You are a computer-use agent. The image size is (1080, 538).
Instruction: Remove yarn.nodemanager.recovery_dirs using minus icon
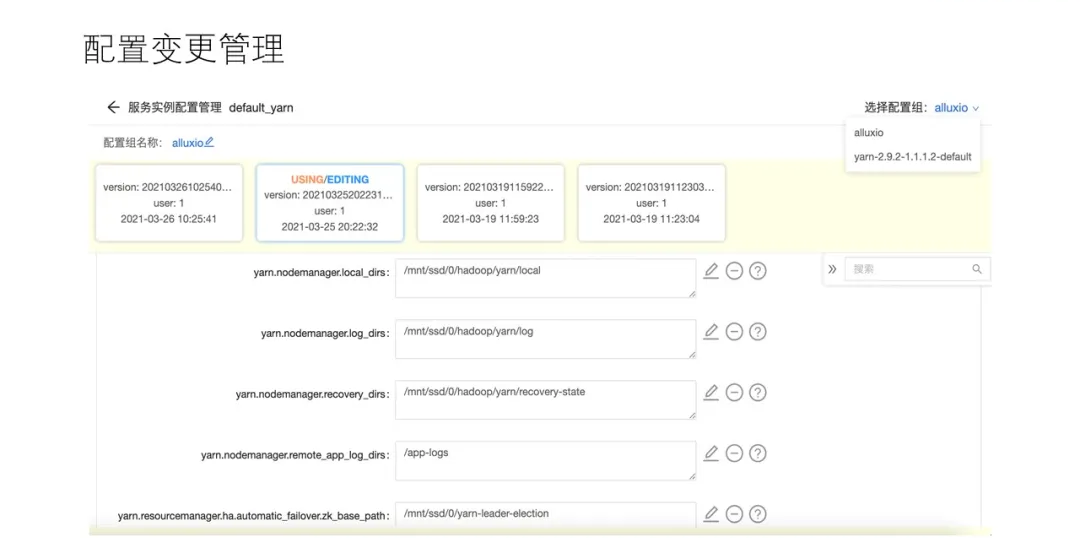pos(734,393)
